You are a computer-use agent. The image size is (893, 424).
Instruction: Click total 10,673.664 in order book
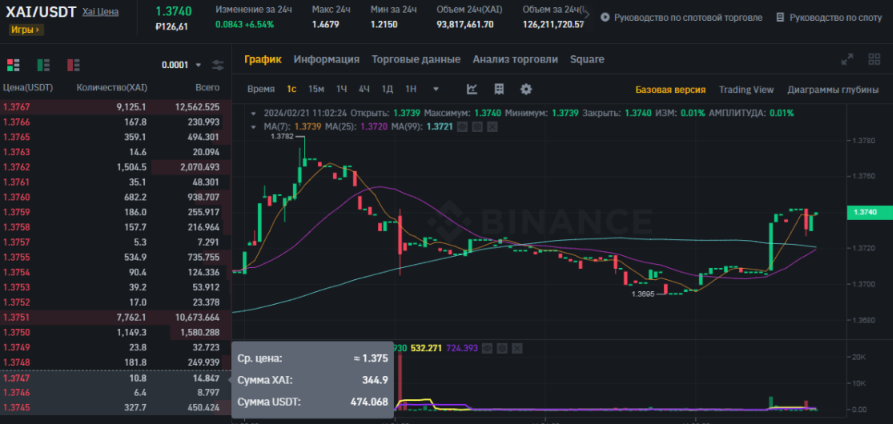coord(195,317)
